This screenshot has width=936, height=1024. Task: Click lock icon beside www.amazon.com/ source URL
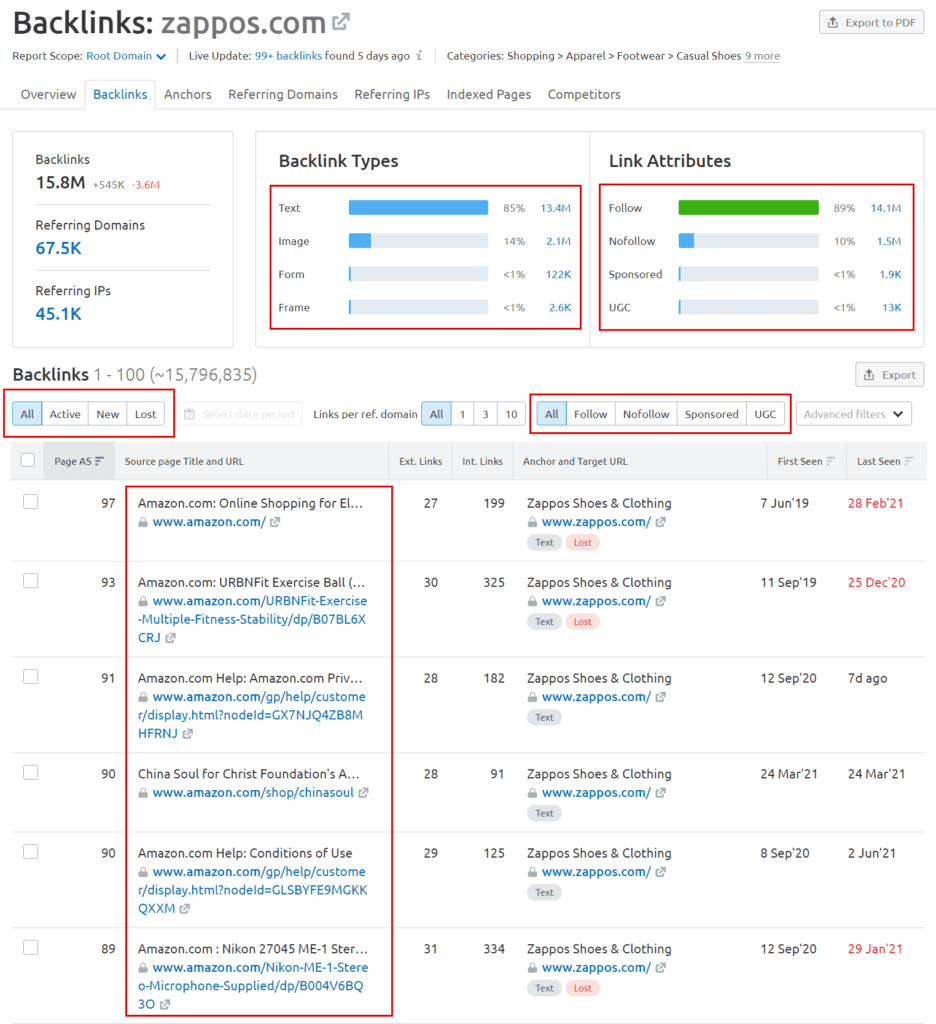[x=142, y=522]
